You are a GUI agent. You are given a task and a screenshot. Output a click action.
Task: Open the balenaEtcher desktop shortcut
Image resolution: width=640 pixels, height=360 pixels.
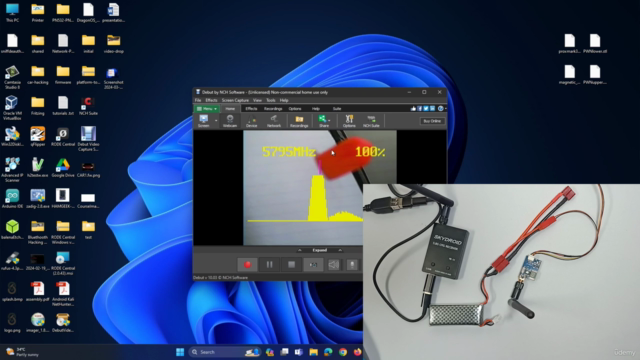tap(12, 230)
